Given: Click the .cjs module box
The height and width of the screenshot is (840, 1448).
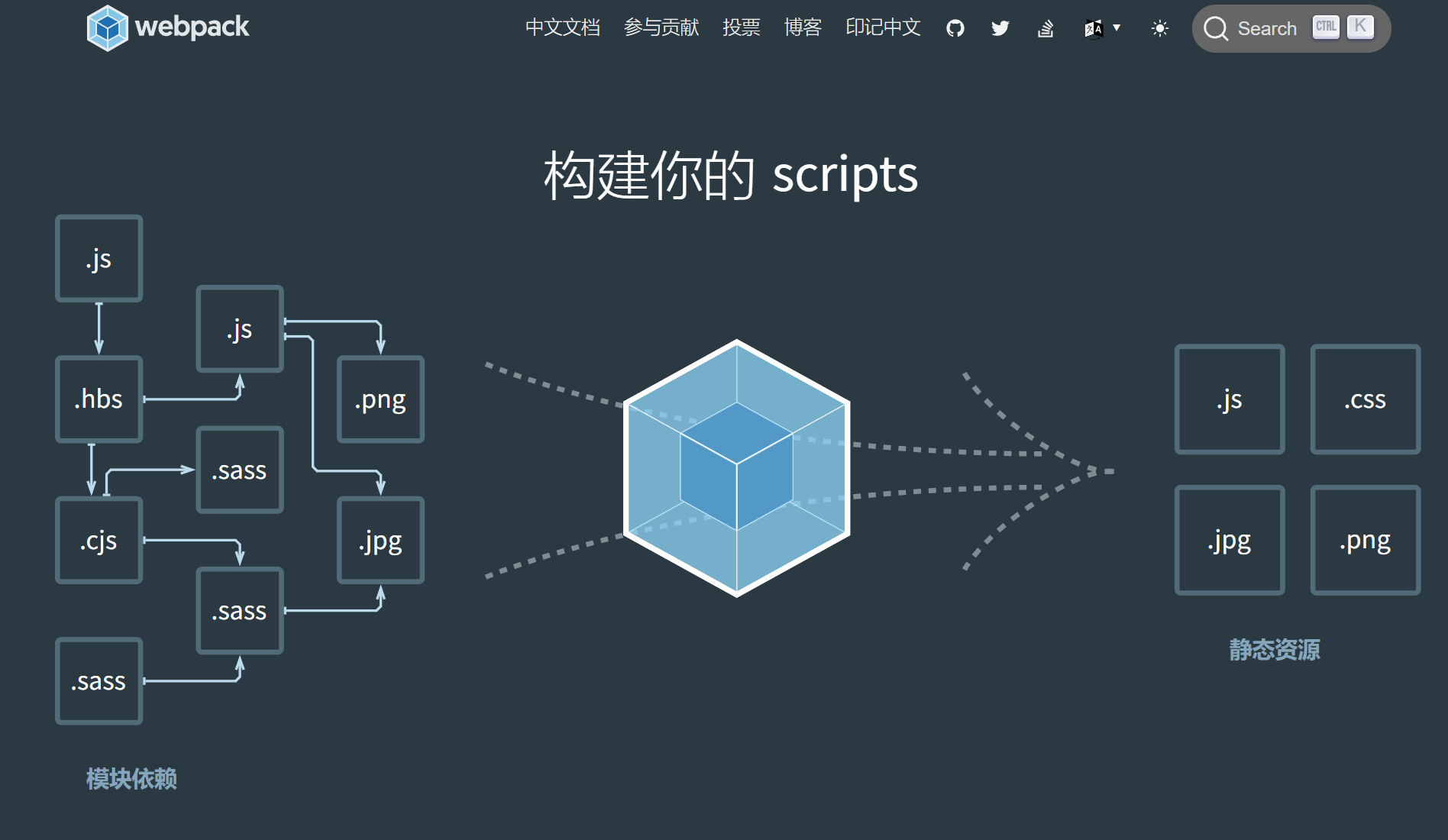Looking at the screenshot, I should pos(99,540).
